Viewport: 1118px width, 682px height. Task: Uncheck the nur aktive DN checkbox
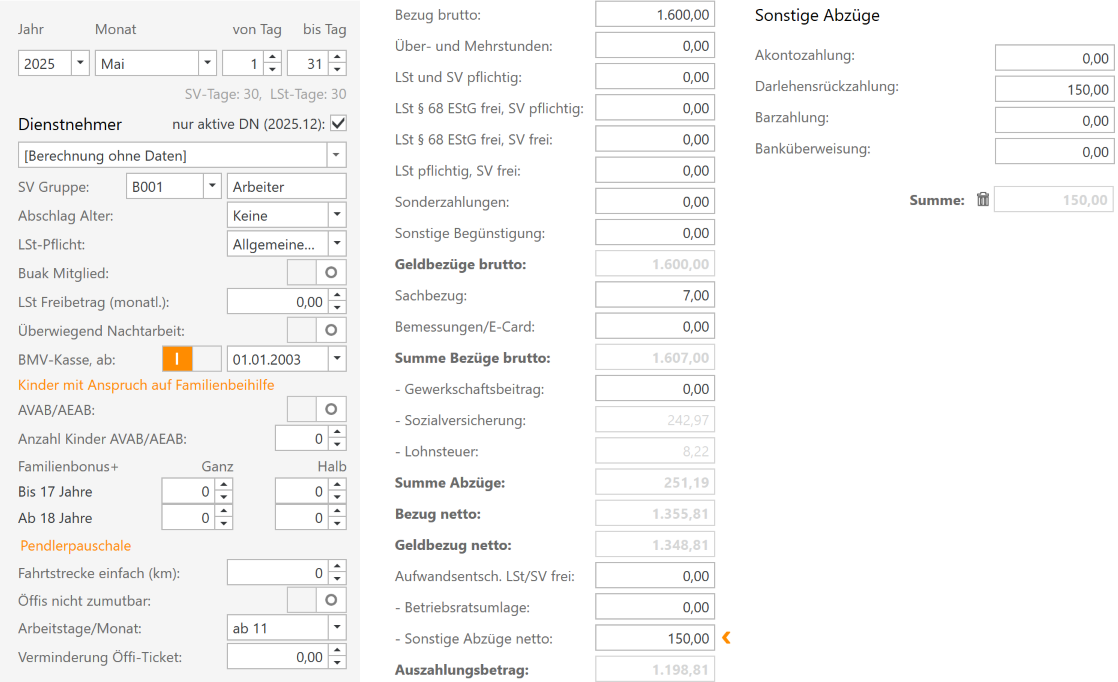click(338, 123)
